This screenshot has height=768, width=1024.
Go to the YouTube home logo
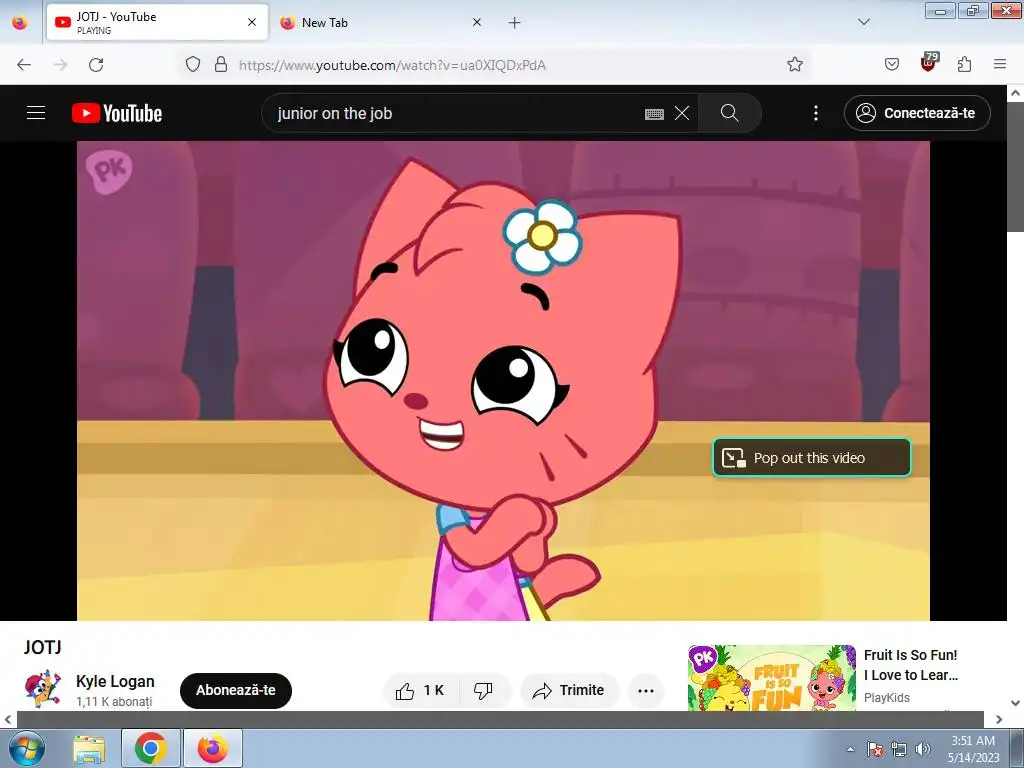[117, 113]
